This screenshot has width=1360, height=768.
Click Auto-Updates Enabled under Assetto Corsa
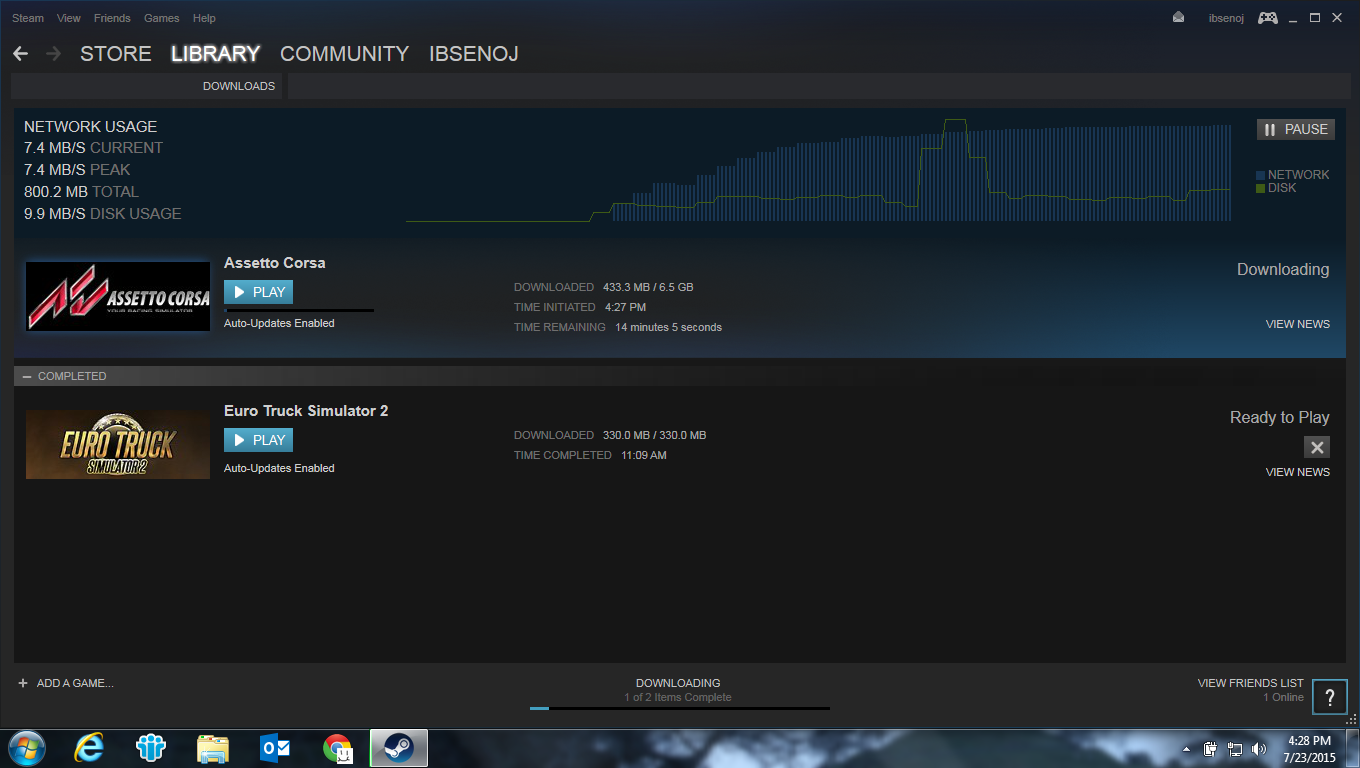click(x=279, y=324)
